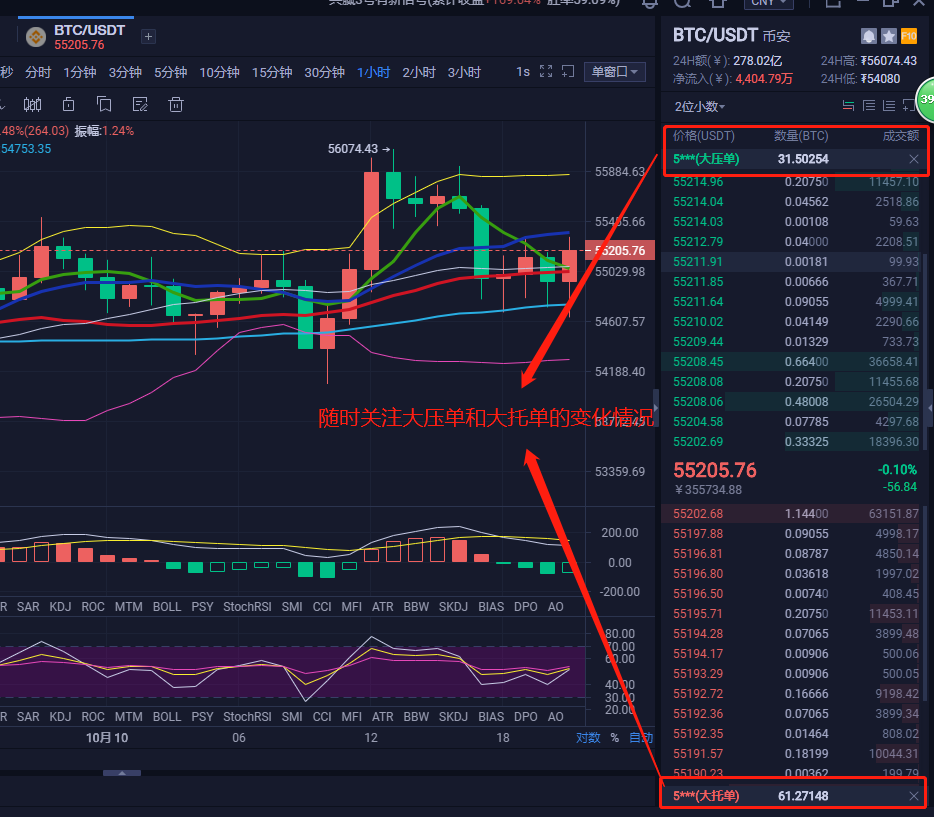Click the lock drawings icon
The image size is (934, 817).
pos(69,105)
